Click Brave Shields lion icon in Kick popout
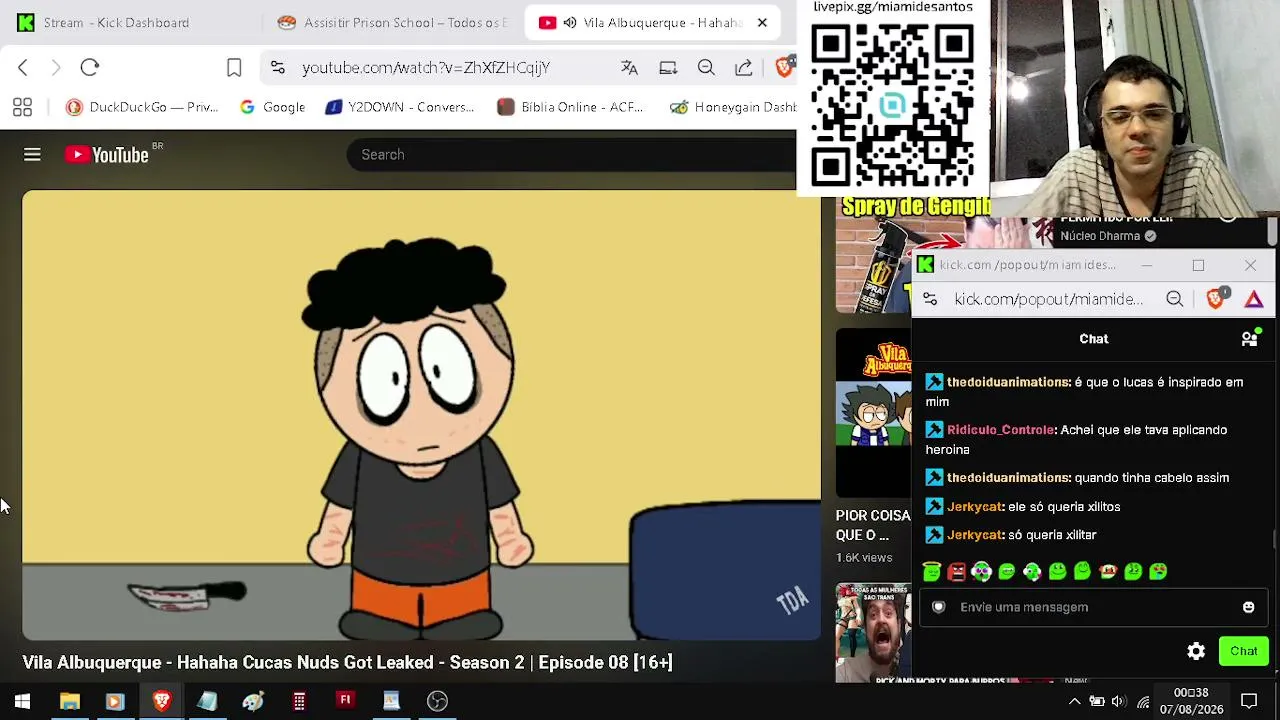This screenshot has height=720, width=1280. pyautogui.click(x=1216, y=299)
